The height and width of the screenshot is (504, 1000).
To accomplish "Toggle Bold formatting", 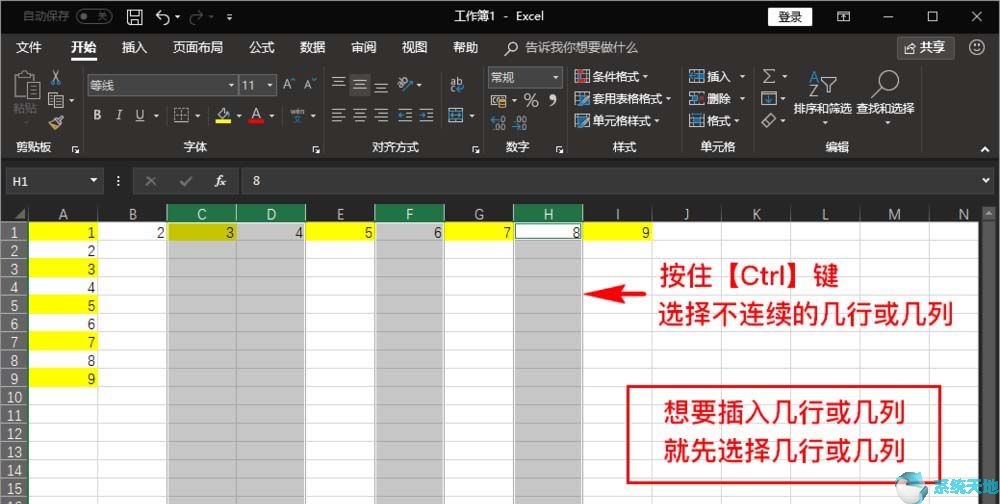I will 97,115.
